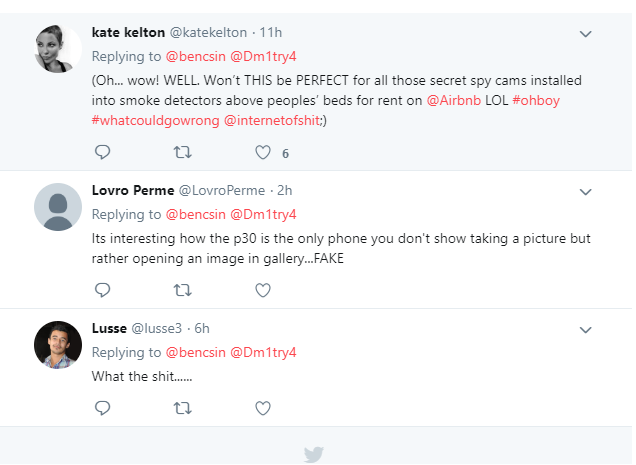Open Lusse's tweet dropdown chevron
The width and height of the screenshot is (636, 465).
586,328
